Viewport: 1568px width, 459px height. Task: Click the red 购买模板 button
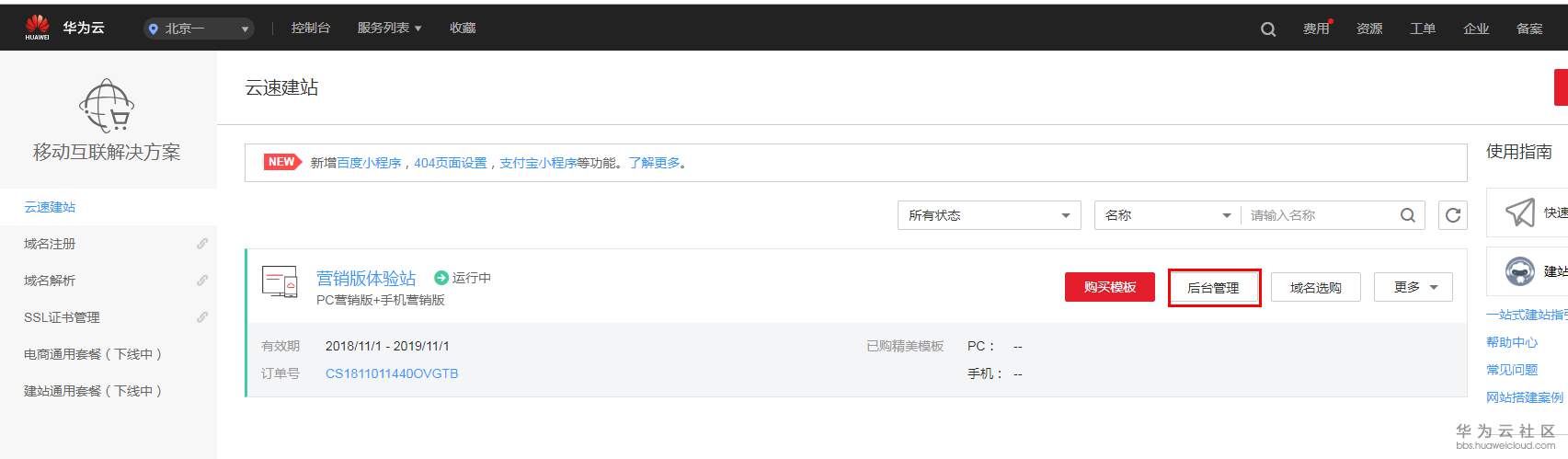pyautogui.click(x=1110, y=287)
